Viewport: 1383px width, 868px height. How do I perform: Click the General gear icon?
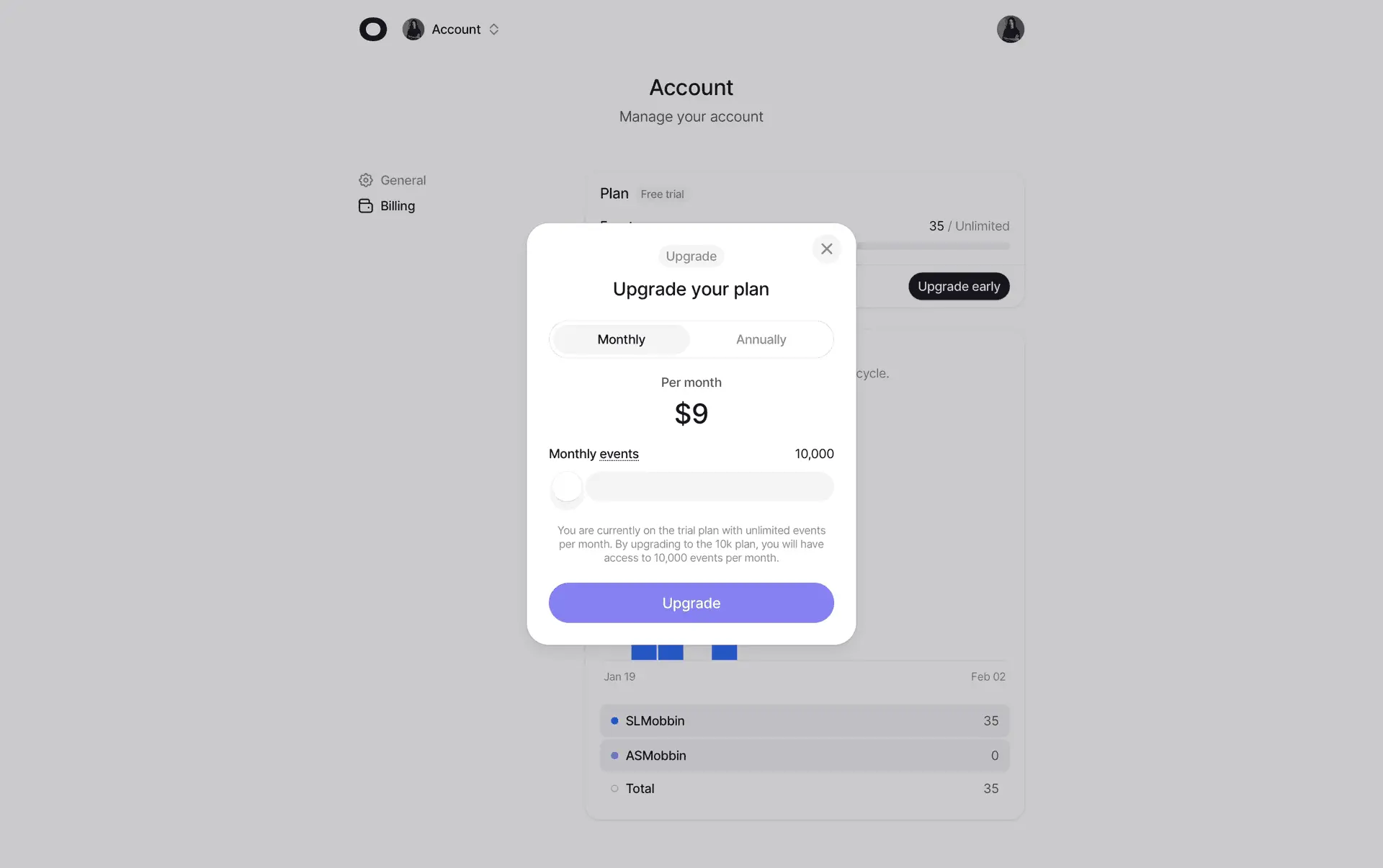click(x=366, y=180)
